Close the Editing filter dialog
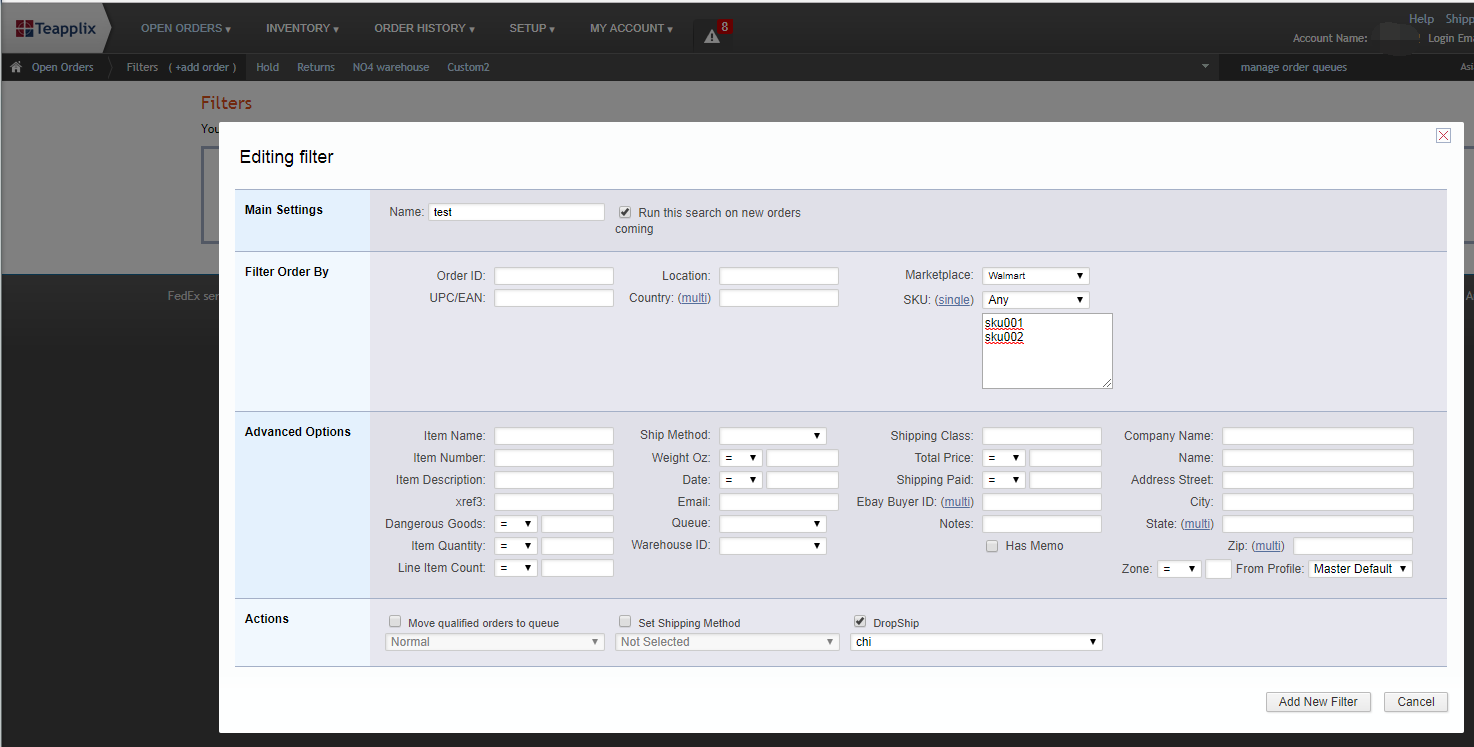 [x=1443, y=136]
